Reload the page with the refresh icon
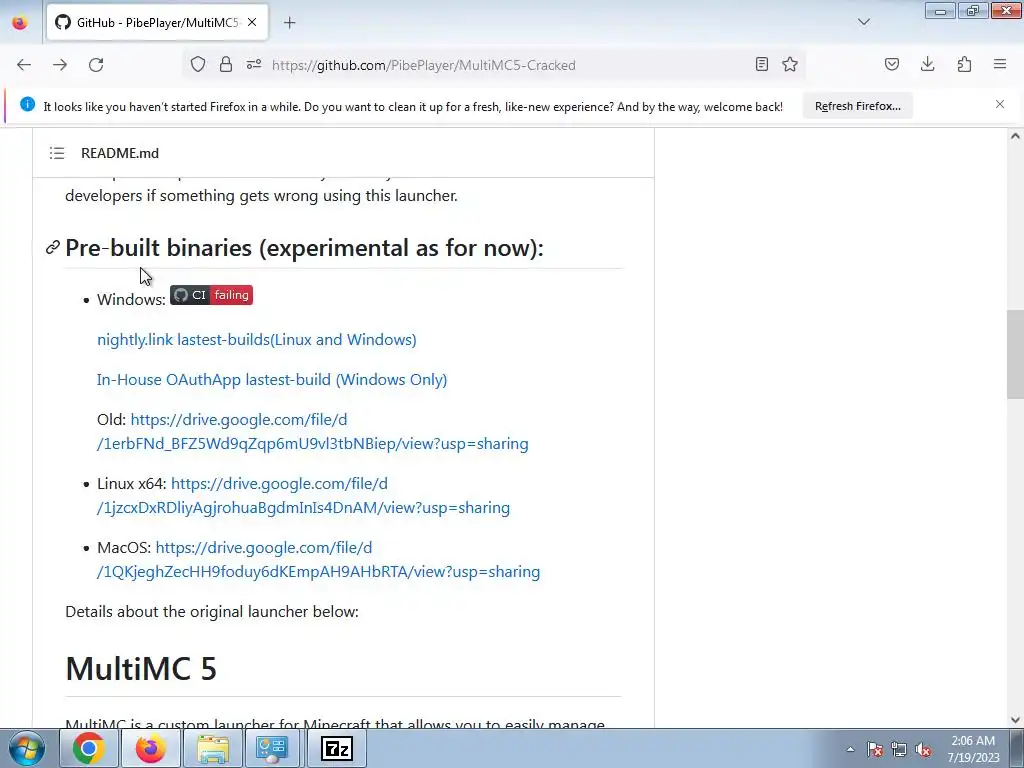Screen dimensions: 1024x768 (x=96, y=65)
